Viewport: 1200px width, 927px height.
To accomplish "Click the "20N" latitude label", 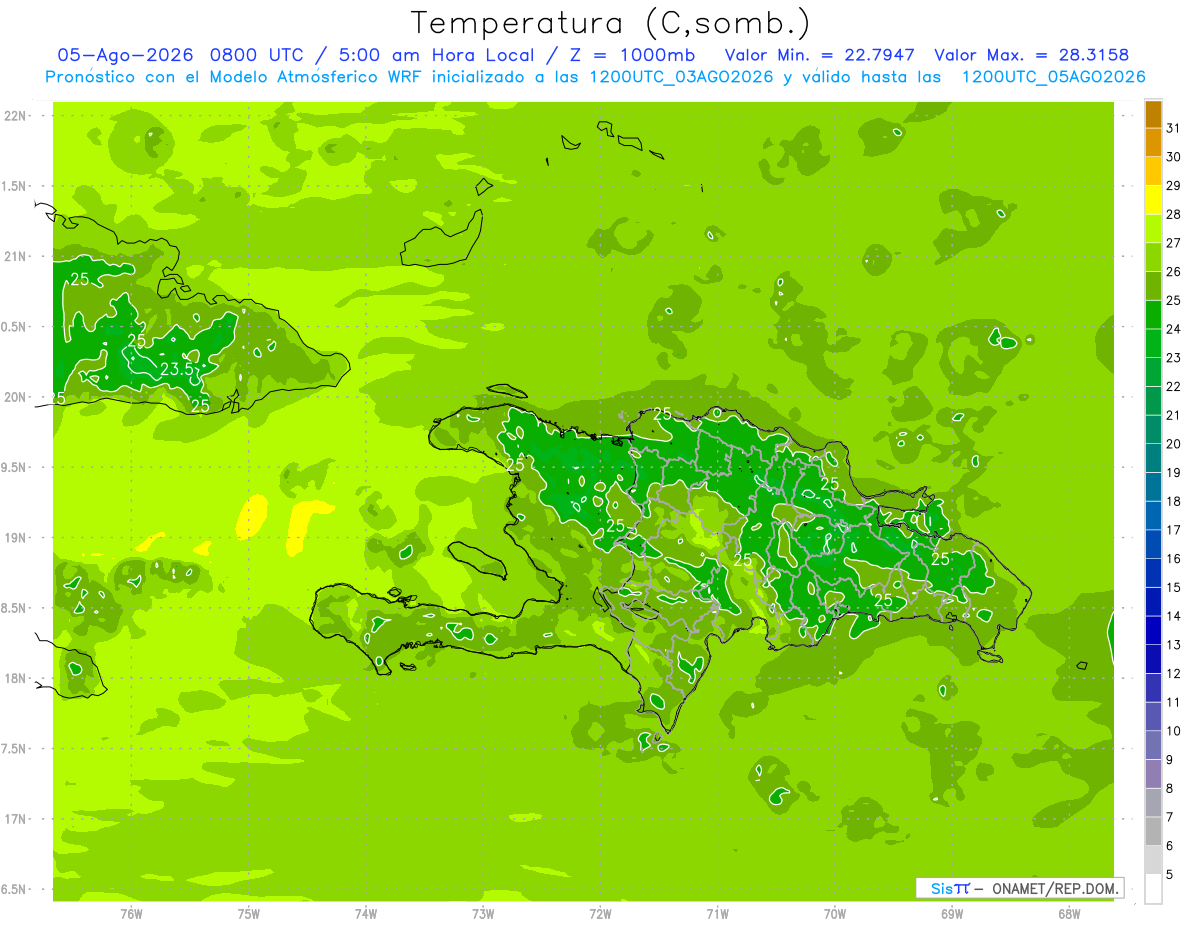I will point(15,397).
